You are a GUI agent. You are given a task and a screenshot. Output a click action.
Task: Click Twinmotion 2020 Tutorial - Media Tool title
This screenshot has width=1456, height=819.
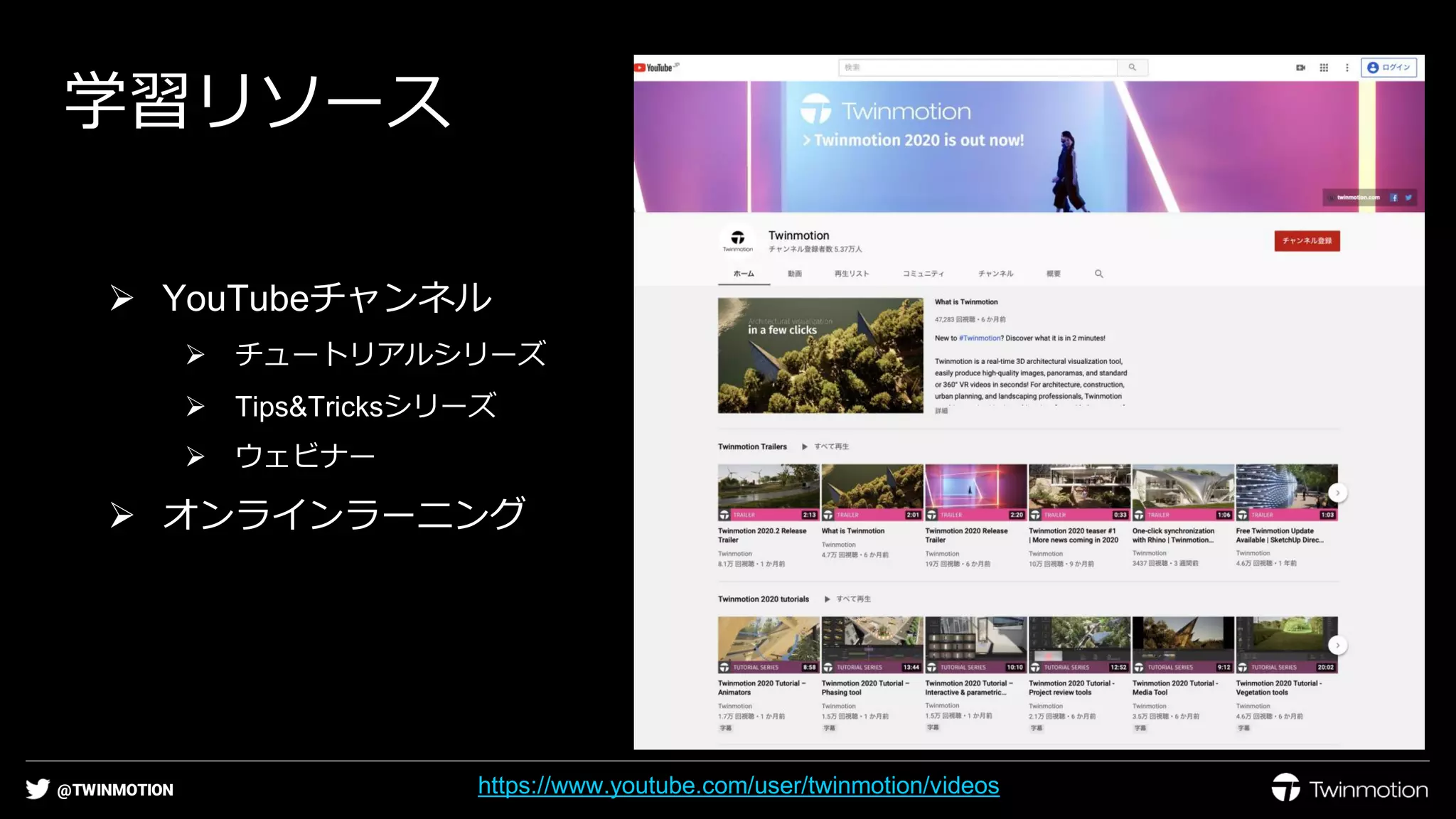pyautogui.click(x=1175, y=687)
